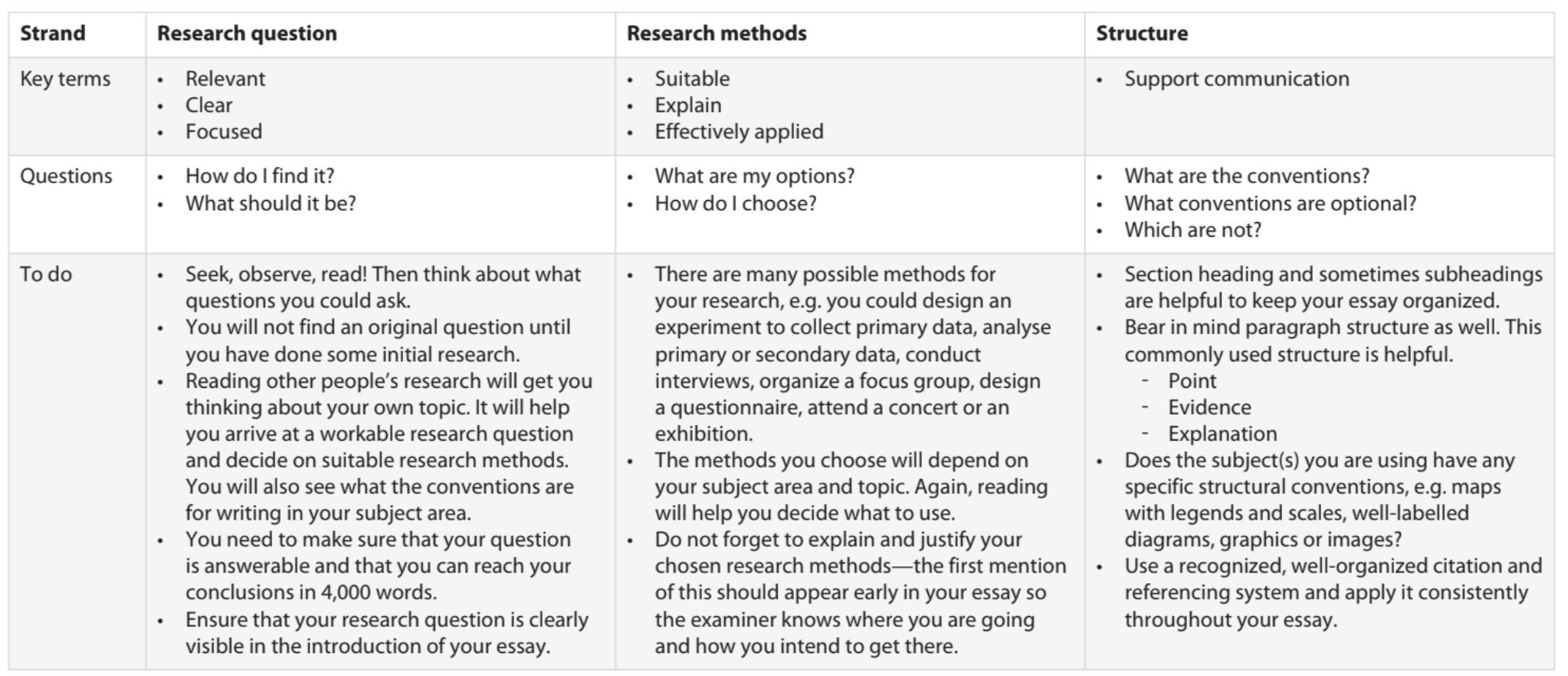Click the Effectively applied bullet
This screenshot has height=676, width=1568.
point(739,131)
